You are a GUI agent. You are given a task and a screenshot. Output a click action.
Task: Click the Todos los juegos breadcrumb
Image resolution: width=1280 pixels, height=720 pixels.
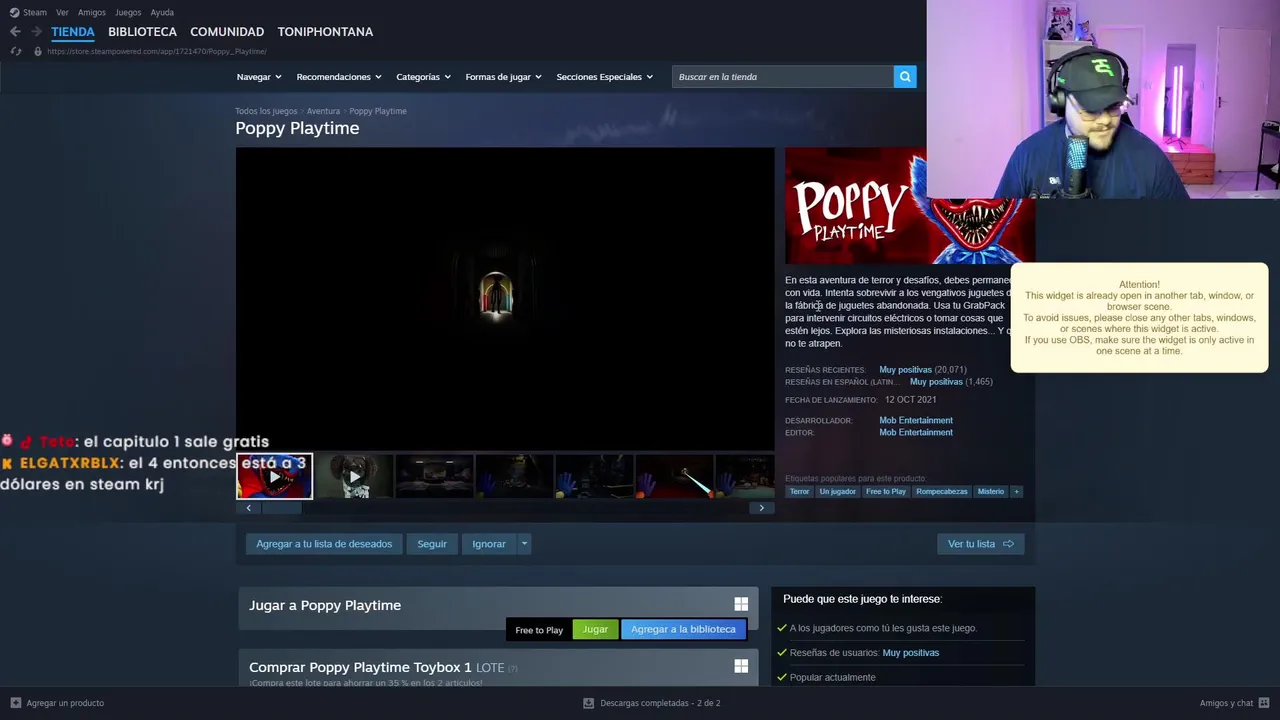coord(266,111)
